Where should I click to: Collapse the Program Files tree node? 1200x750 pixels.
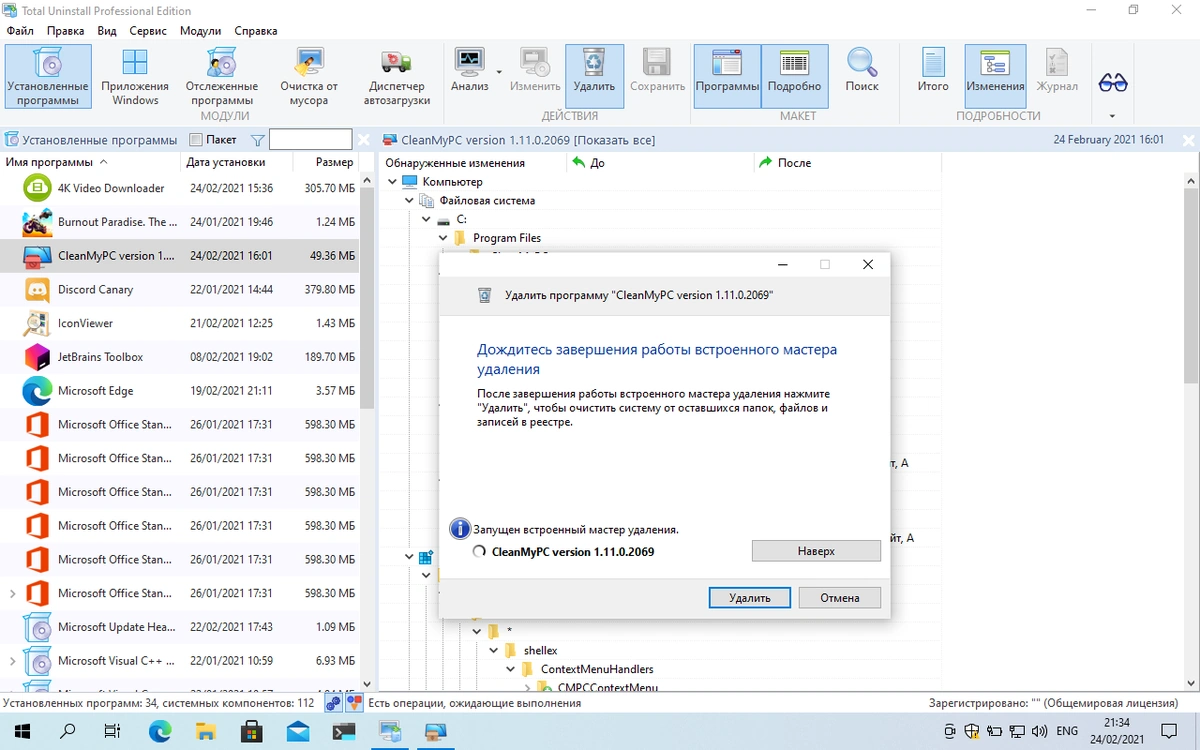[443, 238]
